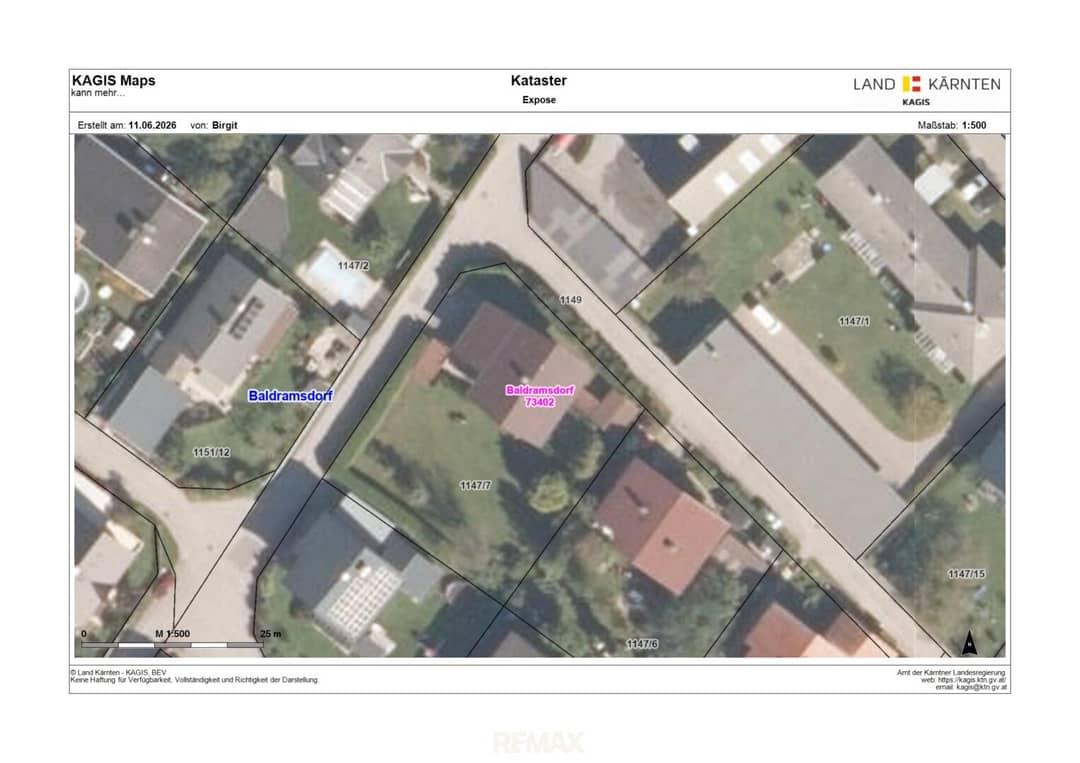
Task: Click the KAGIS Maps title text
Action: point(114,80)
